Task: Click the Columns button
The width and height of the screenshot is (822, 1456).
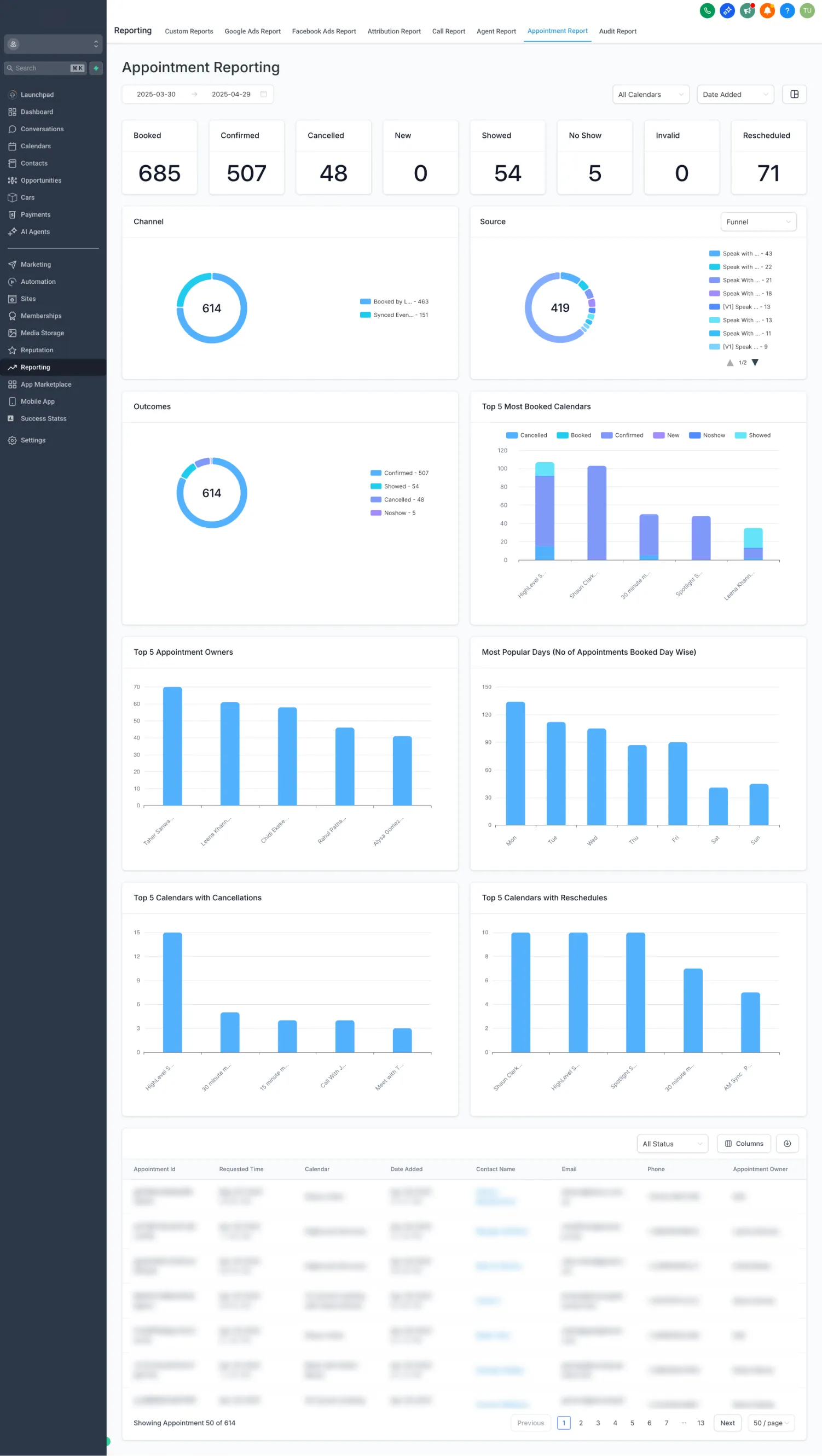Action: (744, 1144)
